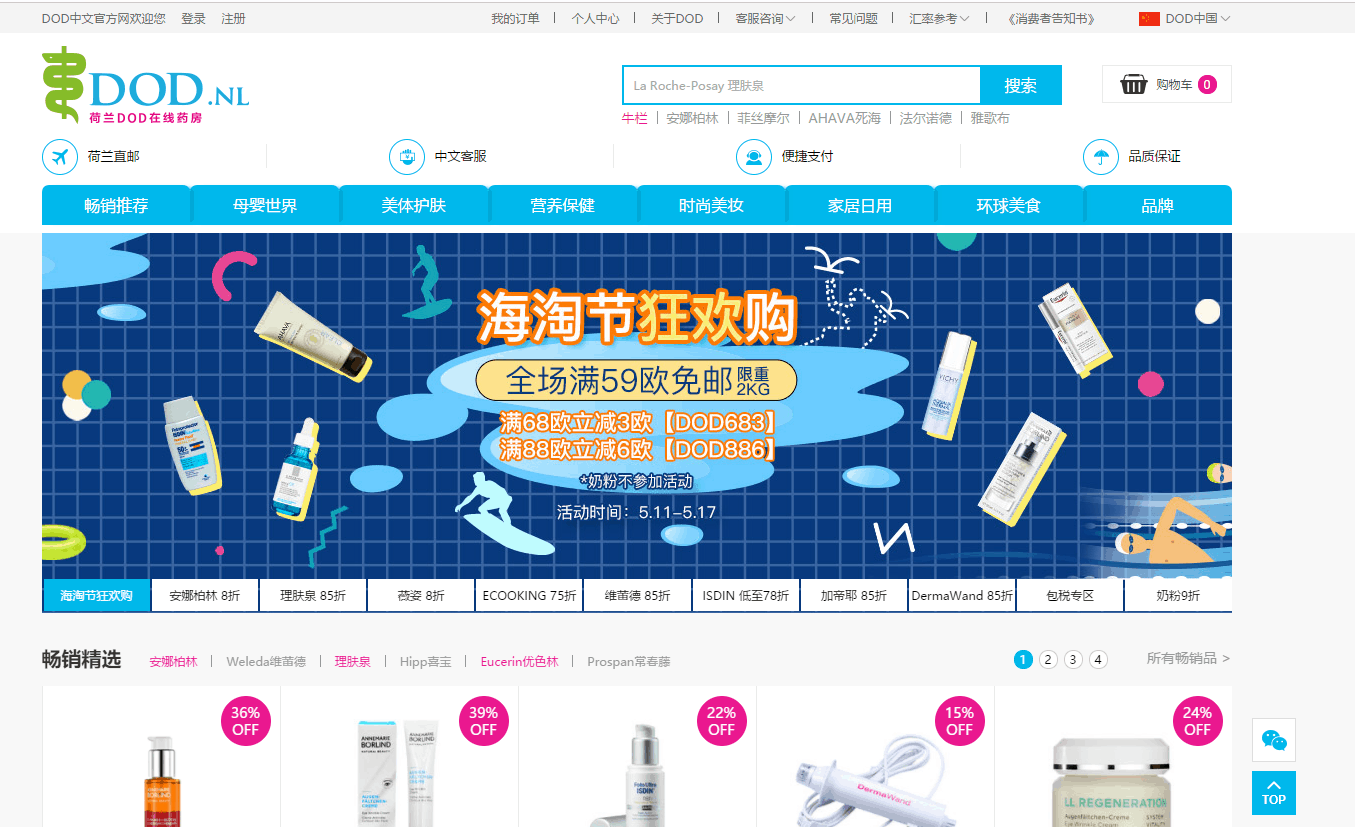Image resolution: width=1355 pixels, height=827 pixels.
Task: Open 常见问题 link
Action: 853,18
